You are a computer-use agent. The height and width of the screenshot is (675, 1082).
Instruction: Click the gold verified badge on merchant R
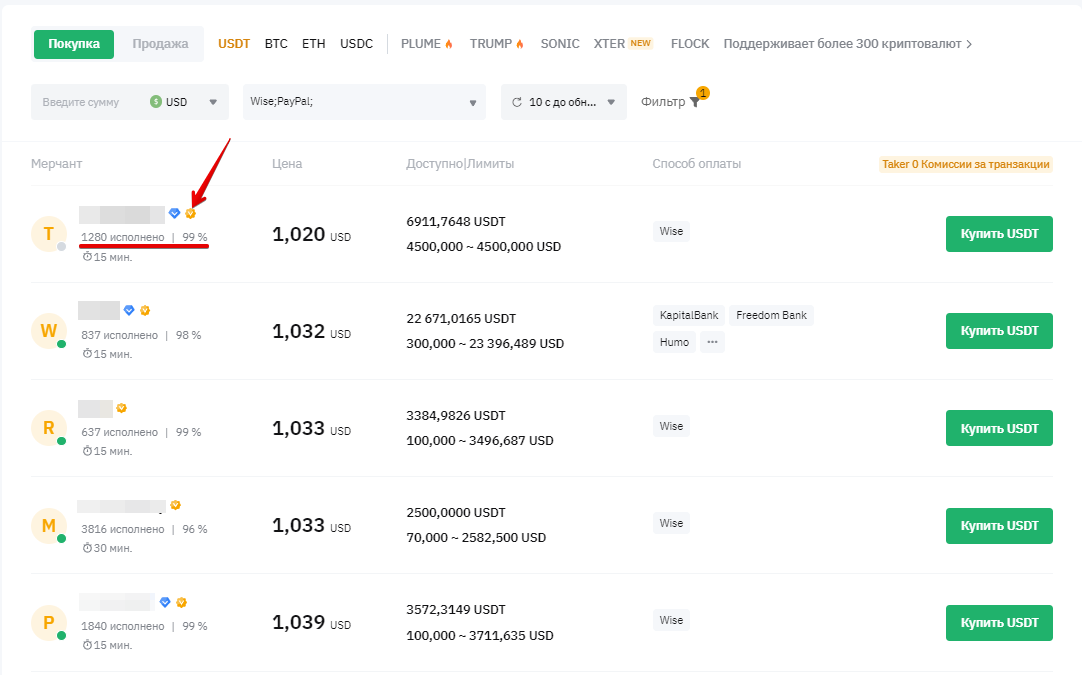coord(121,408)
